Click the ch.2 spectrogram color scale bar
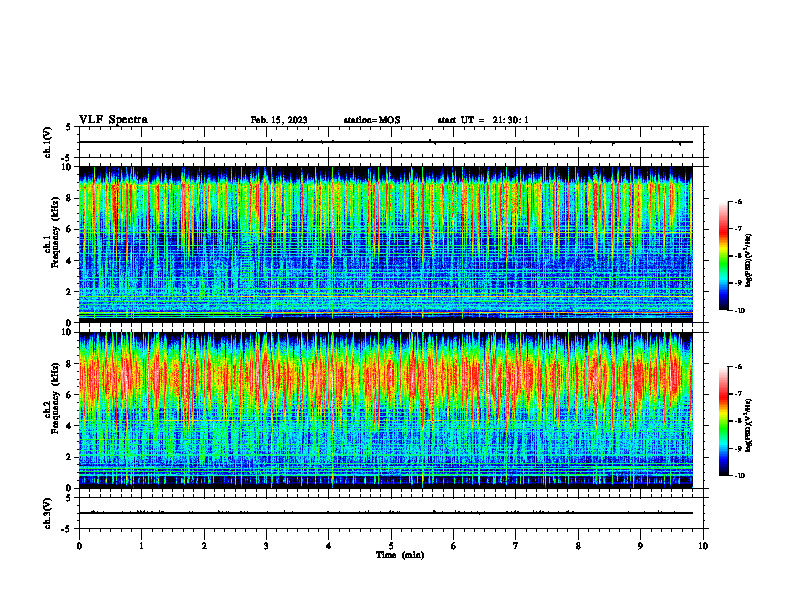Screen dimensions: 792x612 [x=724, y=421]
